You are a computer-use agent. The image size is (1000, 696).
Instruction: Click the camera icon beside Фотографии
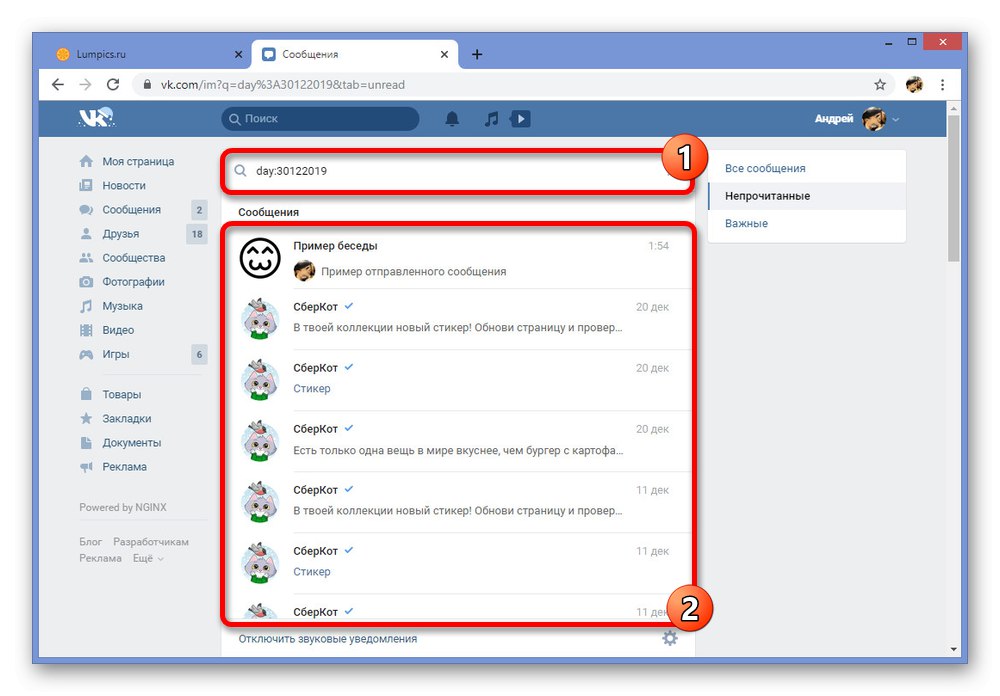click(x=86, y=282)
